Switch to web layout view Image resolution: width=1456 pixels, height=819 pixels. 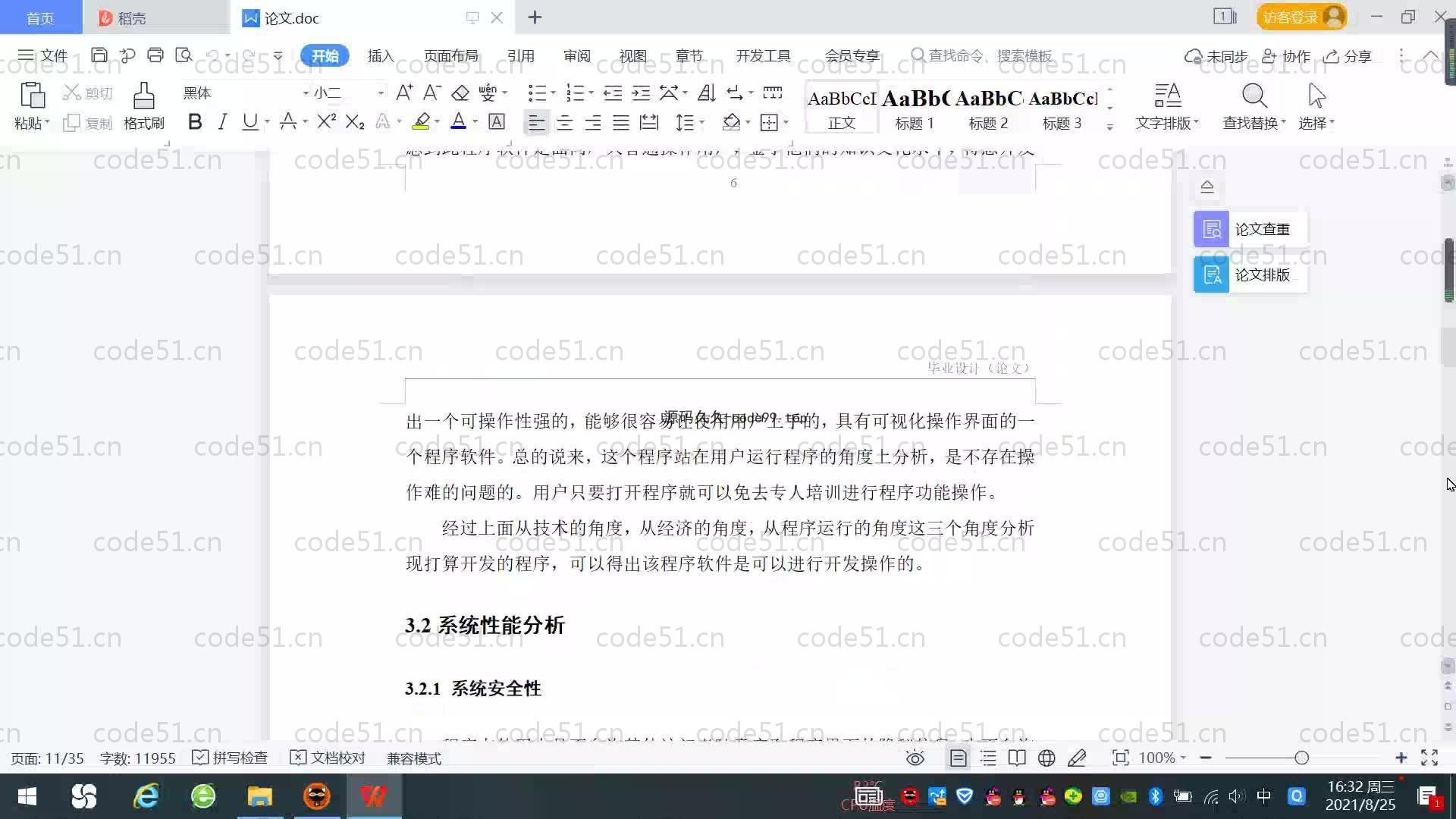[1046, 758]
